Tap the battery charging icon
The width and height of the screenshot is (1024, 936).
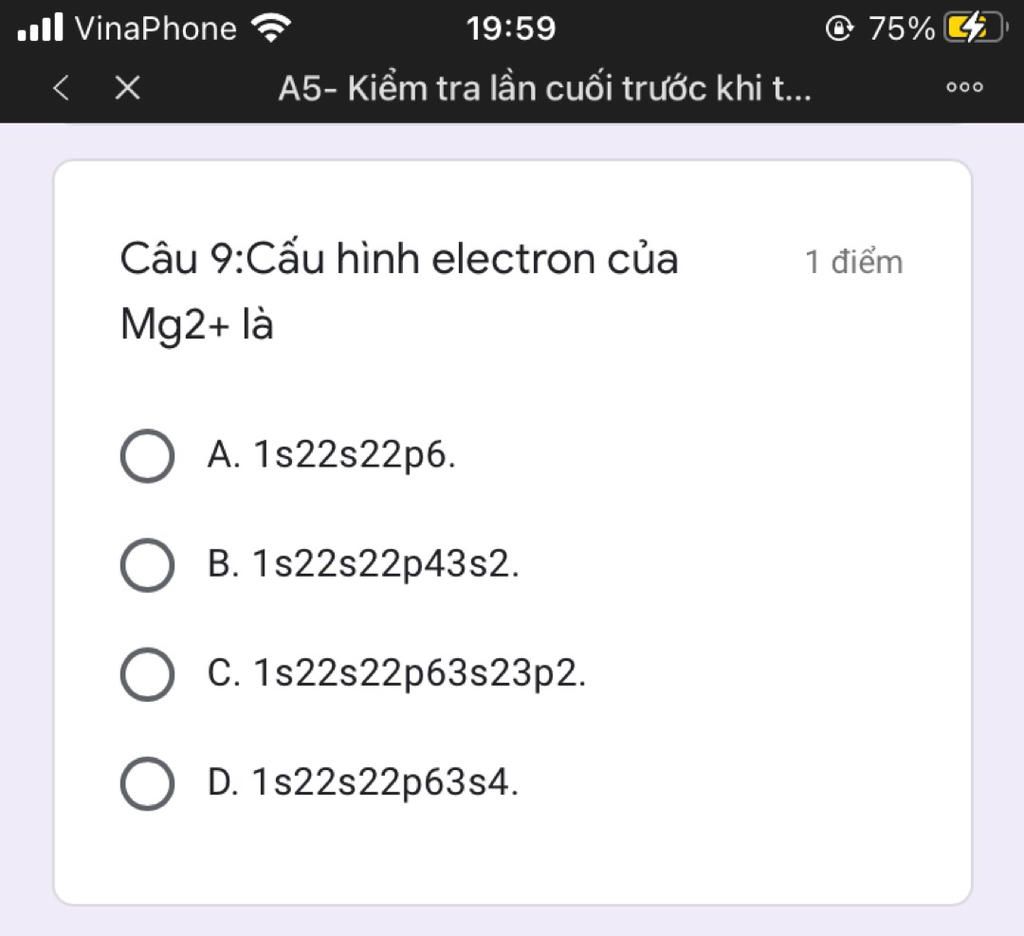pyautogui.click(x=975, y=28)
